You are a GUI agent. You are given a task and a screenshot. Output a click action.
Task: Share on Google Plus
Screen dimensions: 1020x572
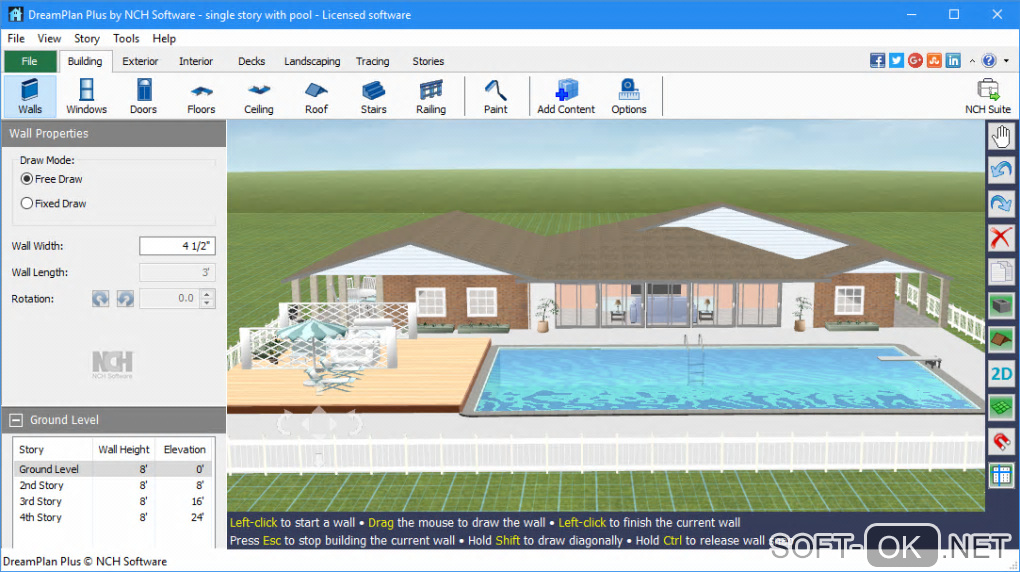(x=915, y=61)
